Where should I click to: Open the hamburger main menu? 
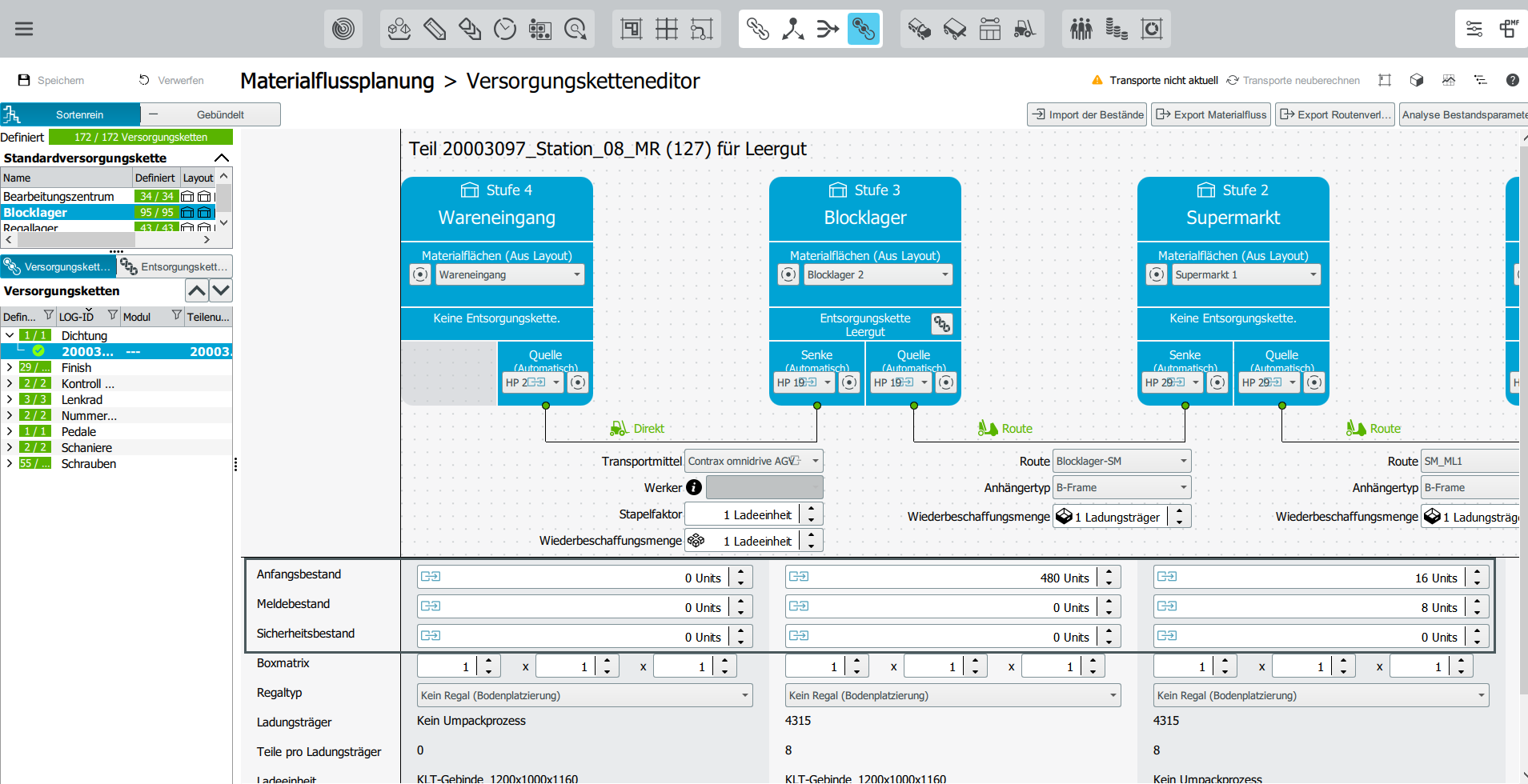coord(24,29)
